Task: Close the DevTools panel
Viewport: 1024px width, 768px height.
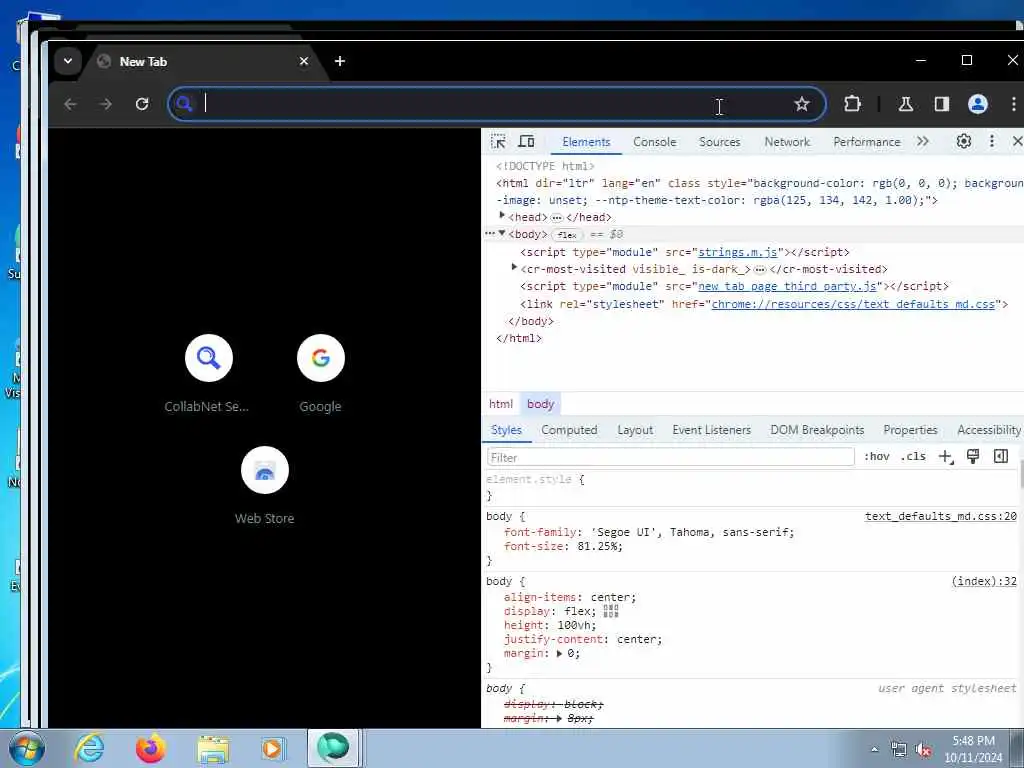Action: click(x=1017, y=142)
